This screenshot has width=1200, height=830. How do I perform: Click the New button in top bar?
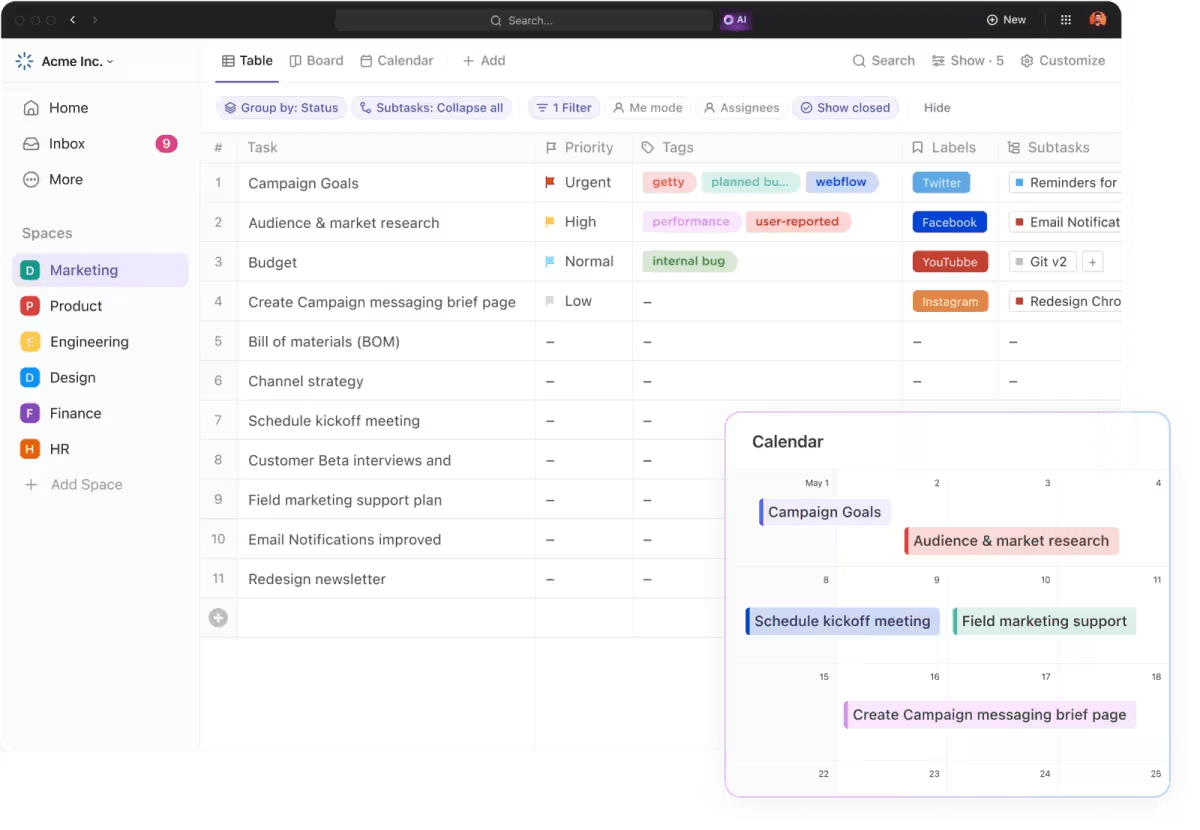(1006, 20)
